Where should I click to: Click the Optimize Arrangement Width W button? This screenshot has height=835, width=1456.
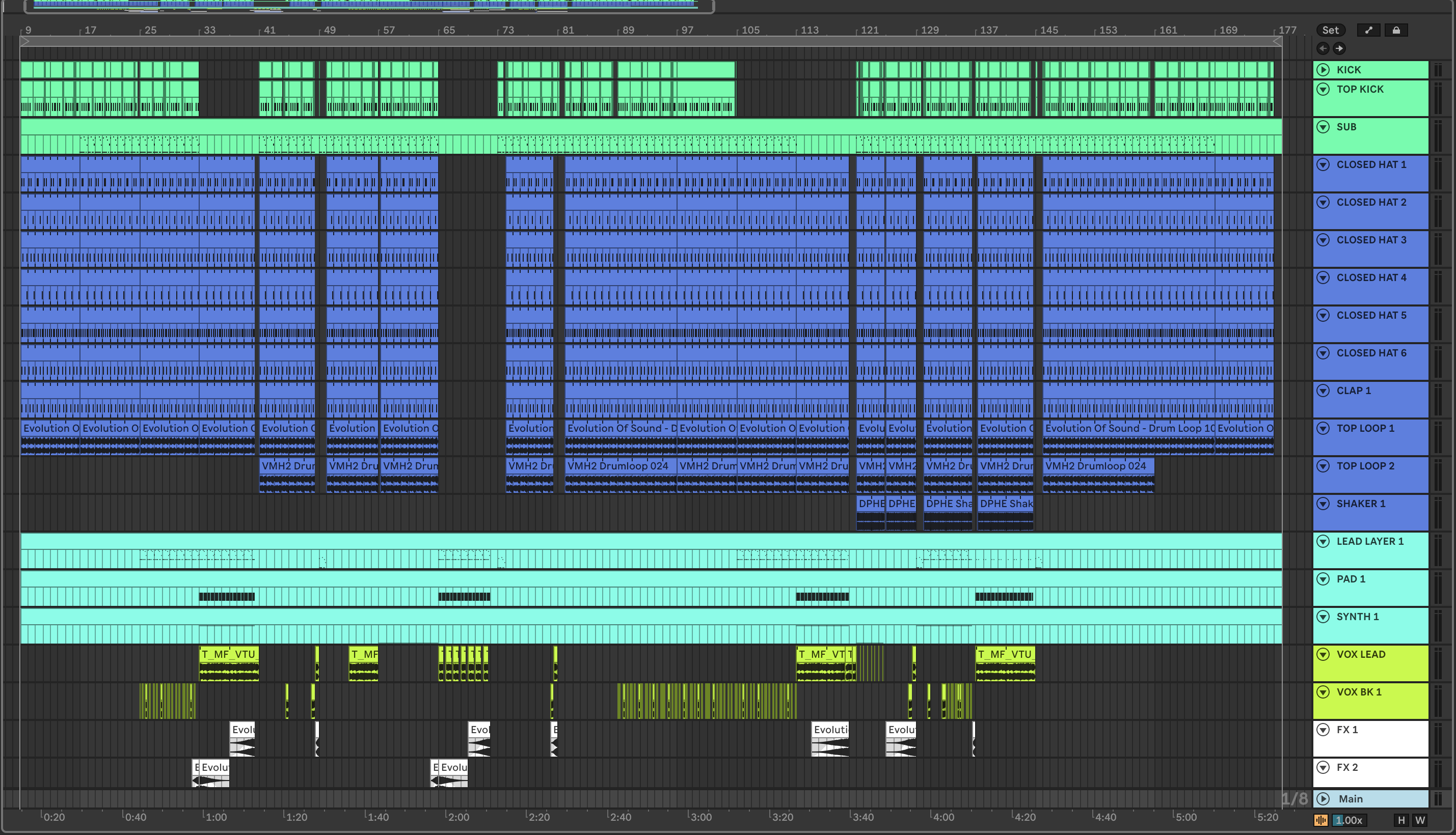[x=1420, y=820]
